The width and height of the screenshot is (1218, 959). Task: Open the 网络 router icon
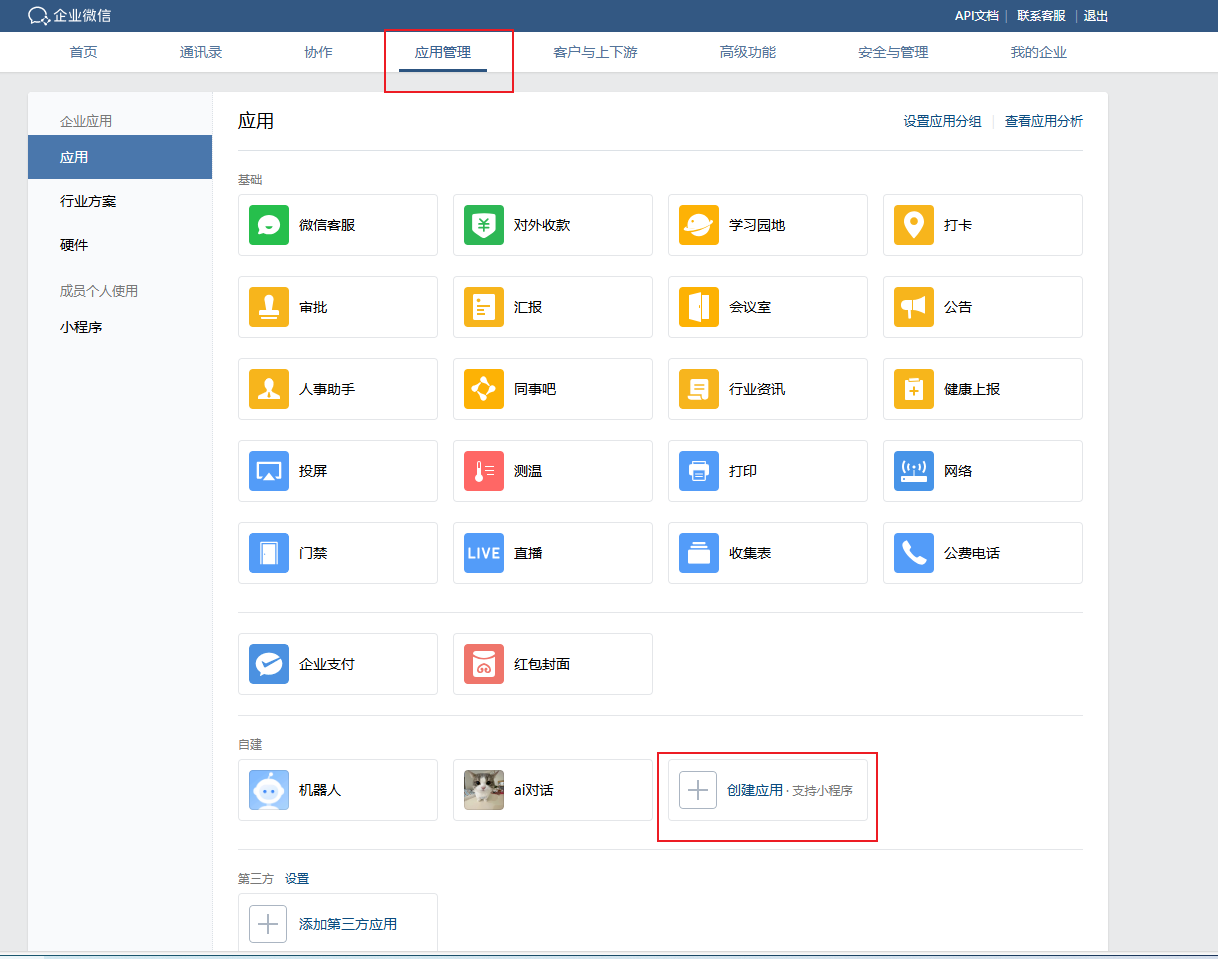(914, 471)
